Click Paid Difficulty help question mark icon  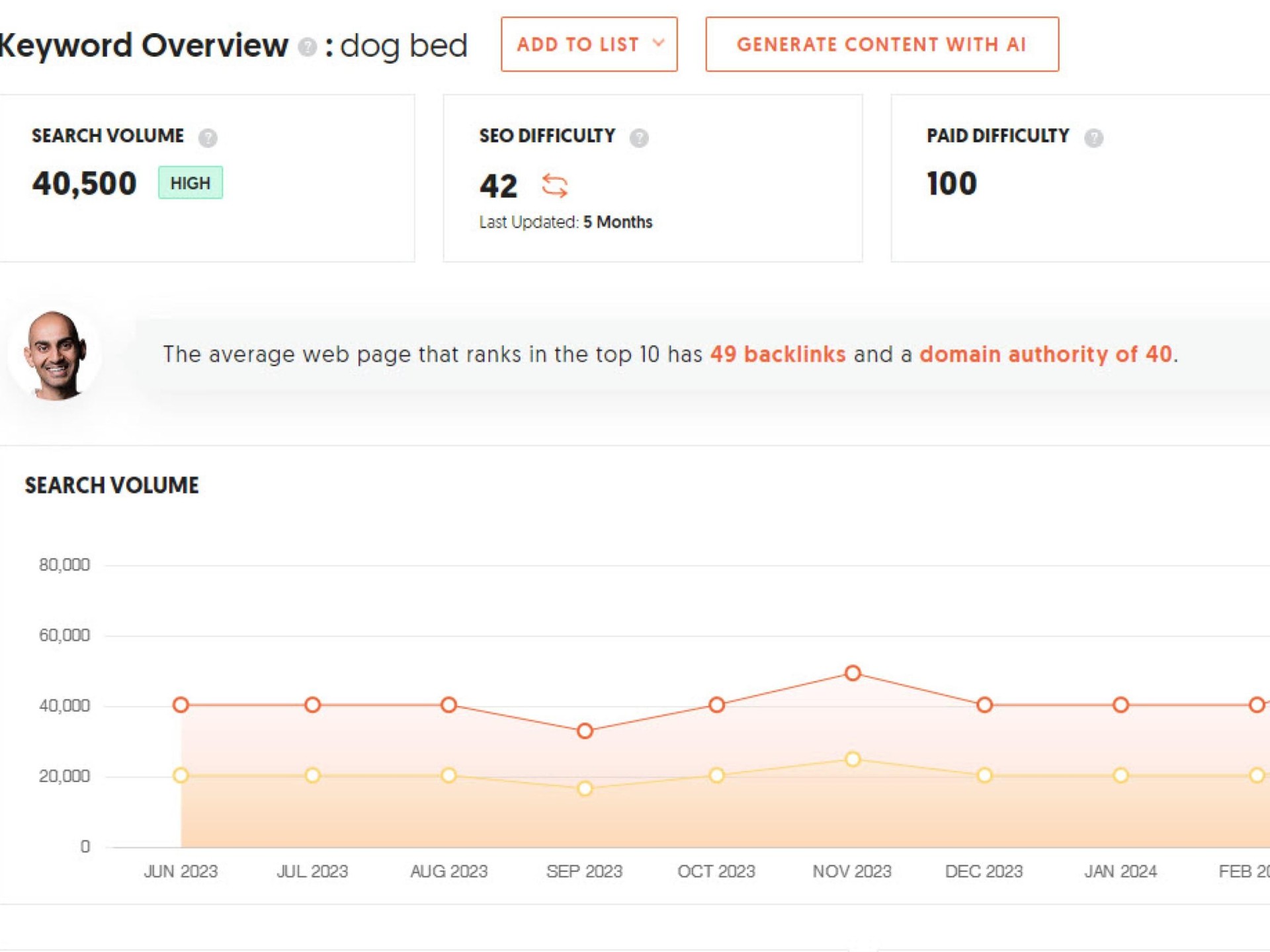pyautogui.click(x=1093, y=138)
